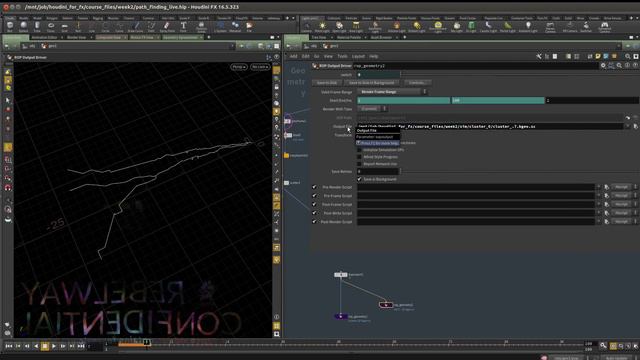Click the timeline play forward button
The height and width of the screenshot is (360, 640).
[54, 346]
